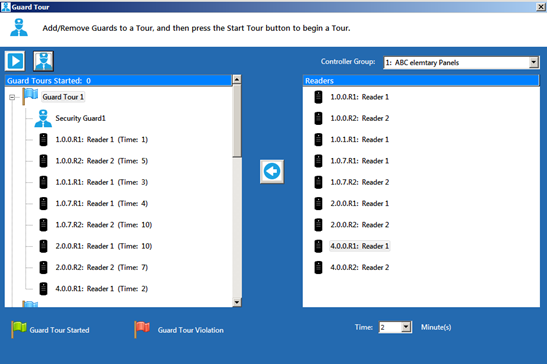This screenshot has height=364, width=547.
Task: Click reader icon for 1.0.7.R1 (Time: 4)
Action: point(43,203)
